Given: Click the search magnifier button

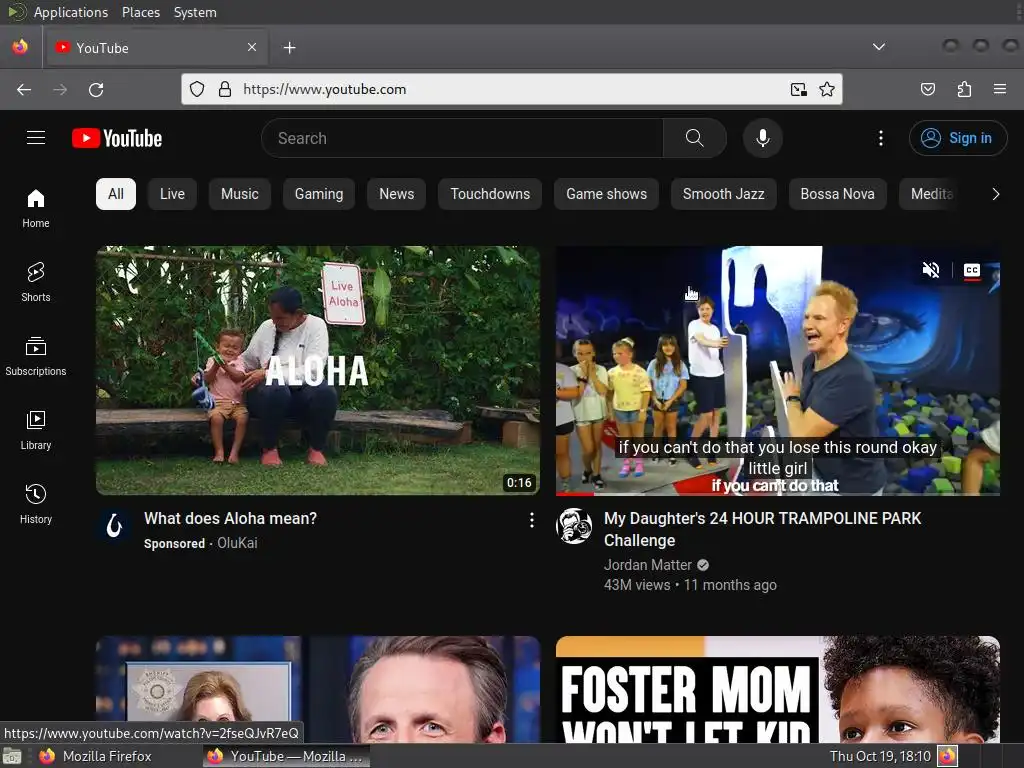Looking at the screenshot, I should (694, 138).
